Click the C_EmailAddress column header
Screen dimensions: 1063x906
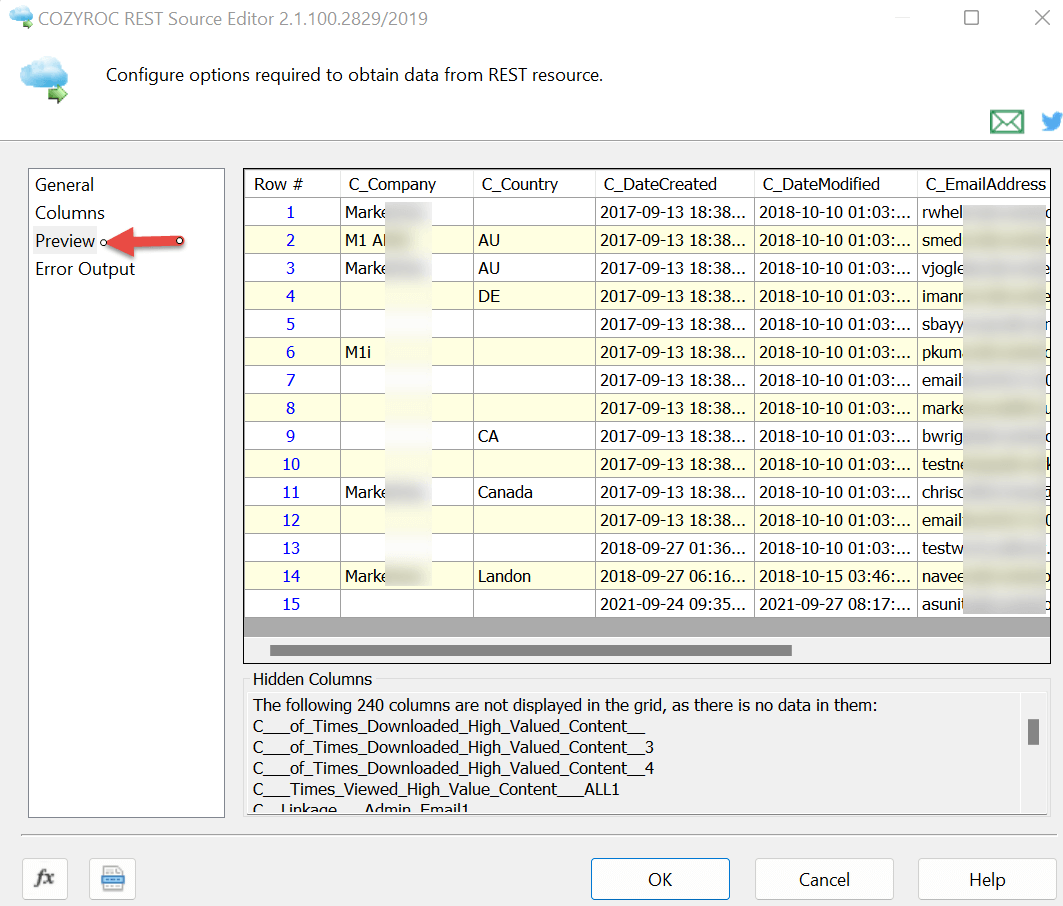[x=984, y=184]
